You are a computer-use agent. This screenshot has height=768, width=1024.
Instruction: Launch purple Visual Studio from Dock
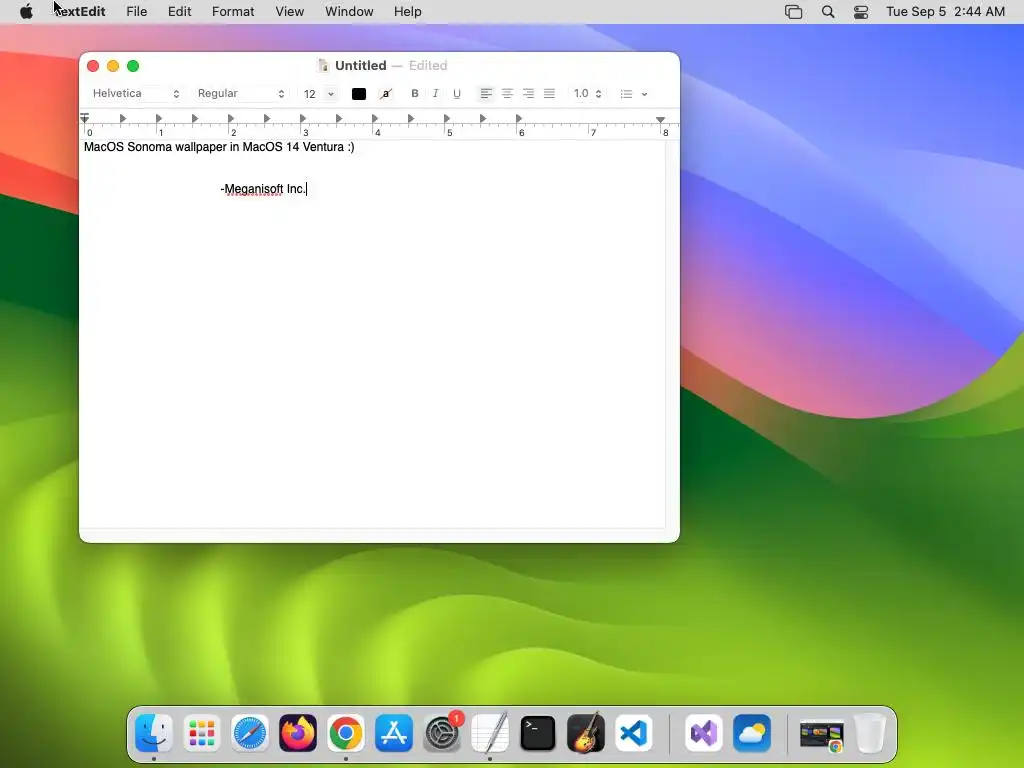pyautogui.click(x=703, y=733)
